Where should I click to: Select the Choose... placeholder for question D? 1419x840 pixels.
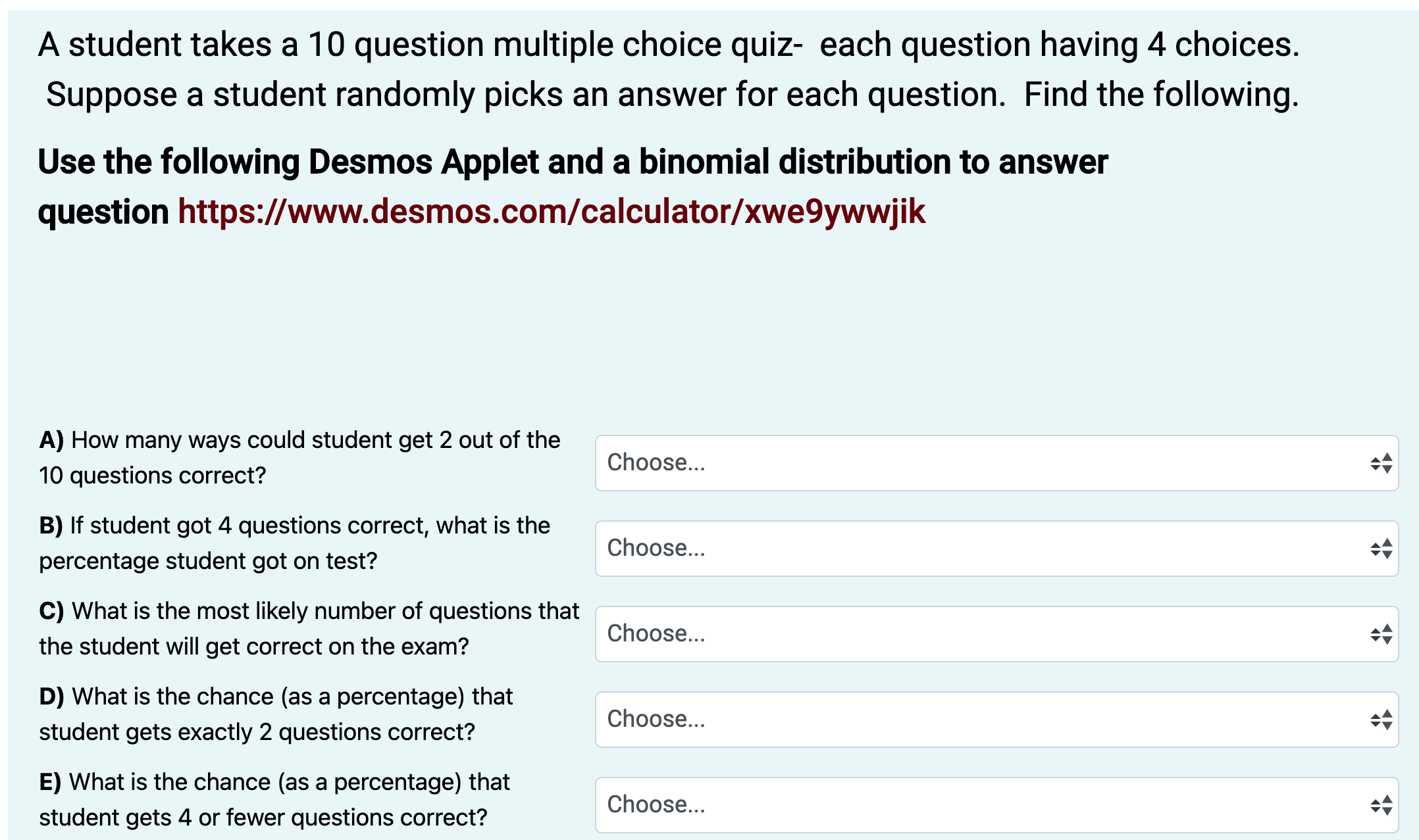coord(656,720)
